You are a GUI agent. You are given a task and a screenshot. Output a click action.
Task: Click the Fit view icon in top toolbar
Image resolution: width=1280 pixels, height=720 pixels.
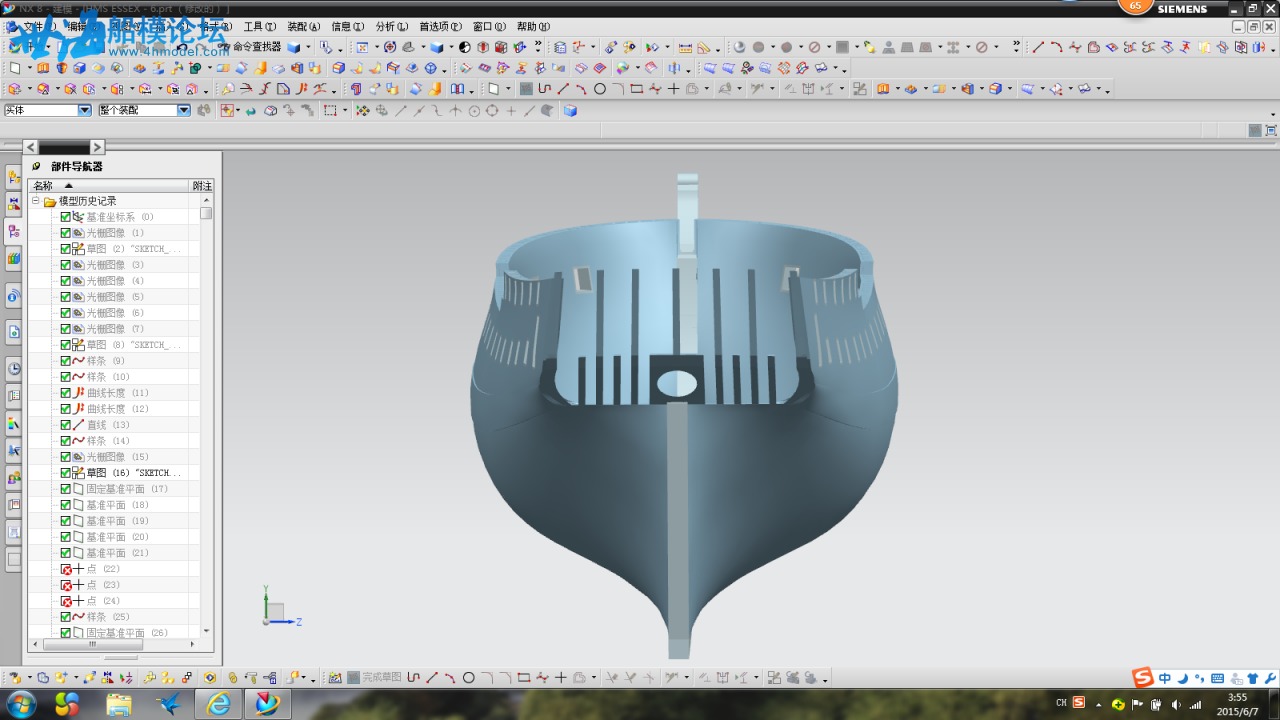click(x=361, y=47)
